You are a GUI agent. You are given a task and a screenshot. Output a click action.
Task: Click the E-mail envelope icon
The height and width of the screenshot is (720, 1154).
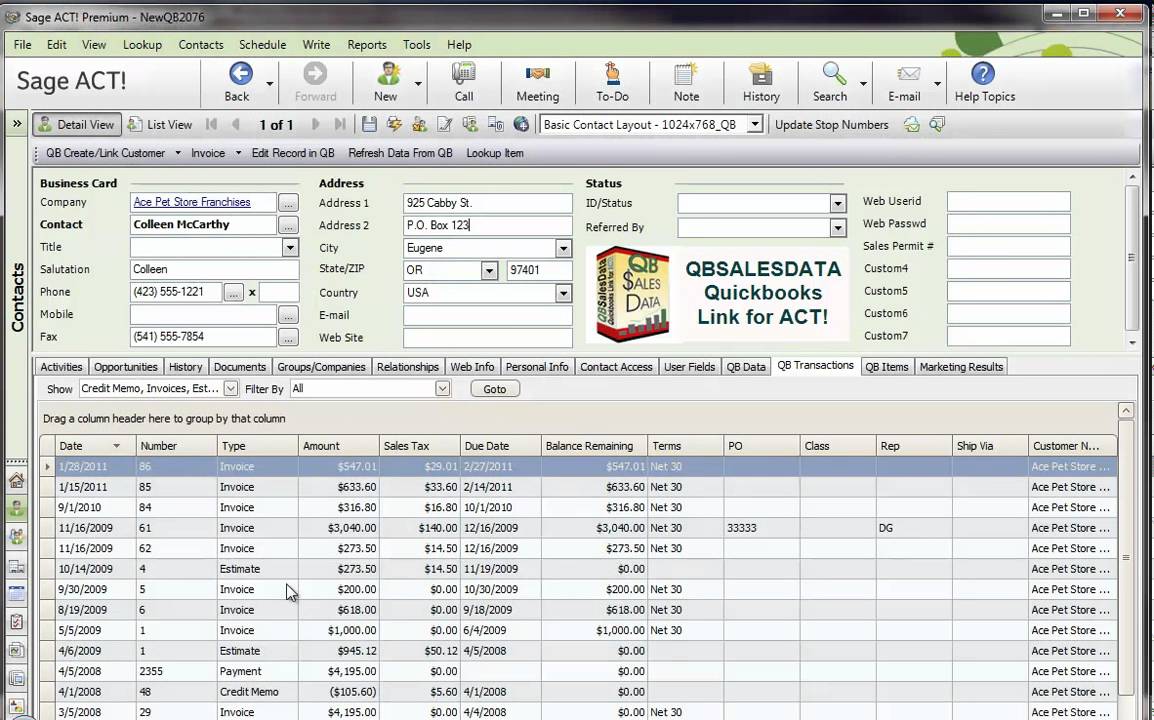click(x=907, y=74)
